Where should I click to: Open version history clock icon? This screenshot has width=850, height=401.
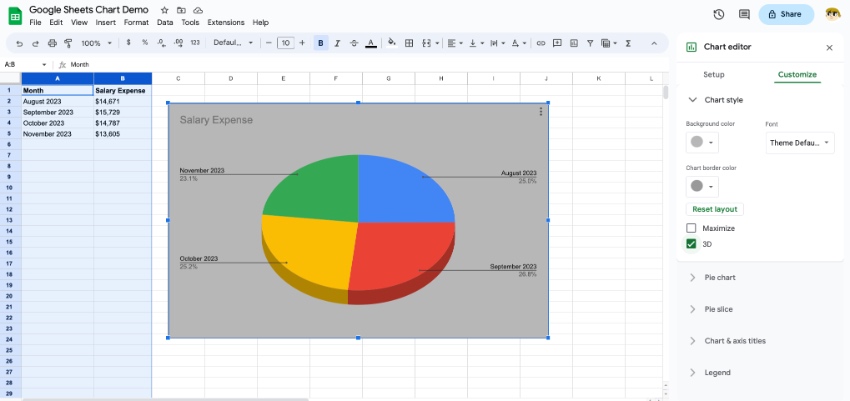click(719, 15)
